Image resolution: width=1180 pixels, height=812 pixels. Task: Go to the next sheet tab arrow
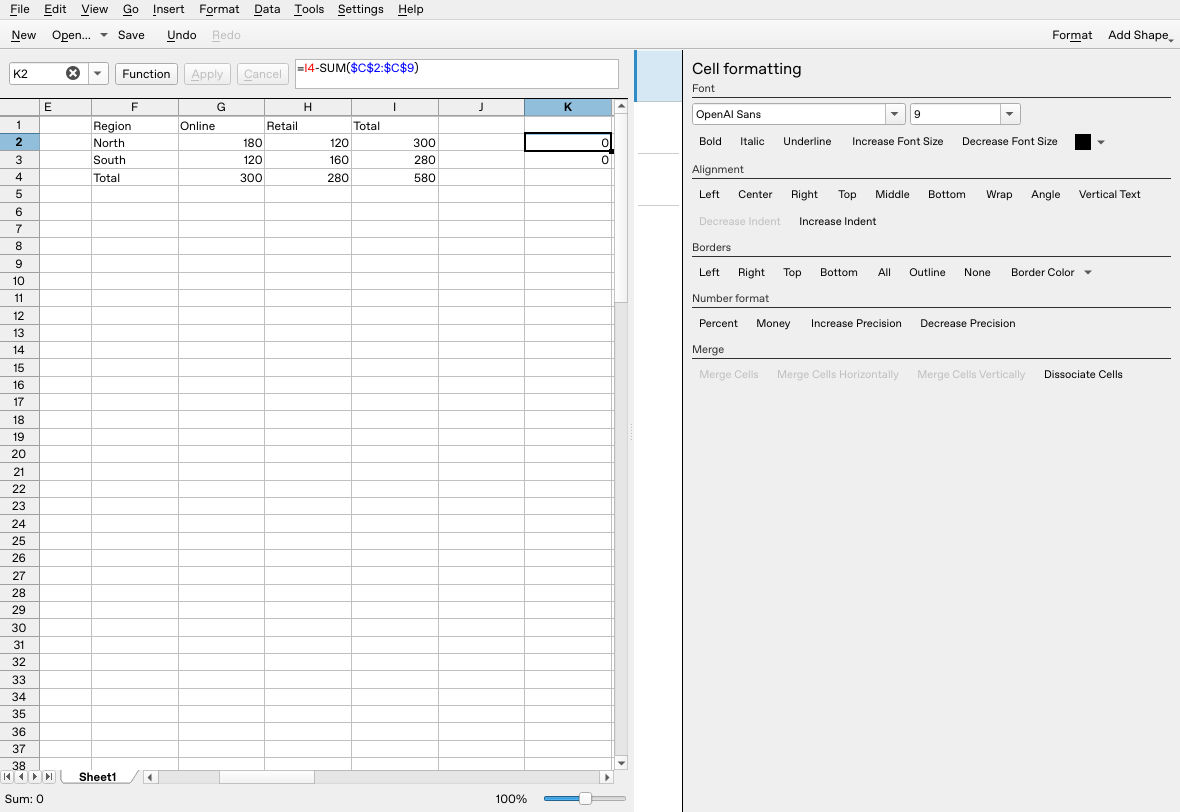35,777
